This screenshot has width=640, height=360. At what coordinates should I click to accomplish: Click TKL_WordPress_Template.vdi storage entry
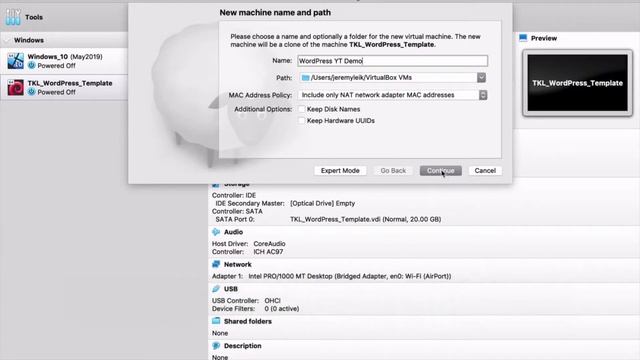point(365,219)
